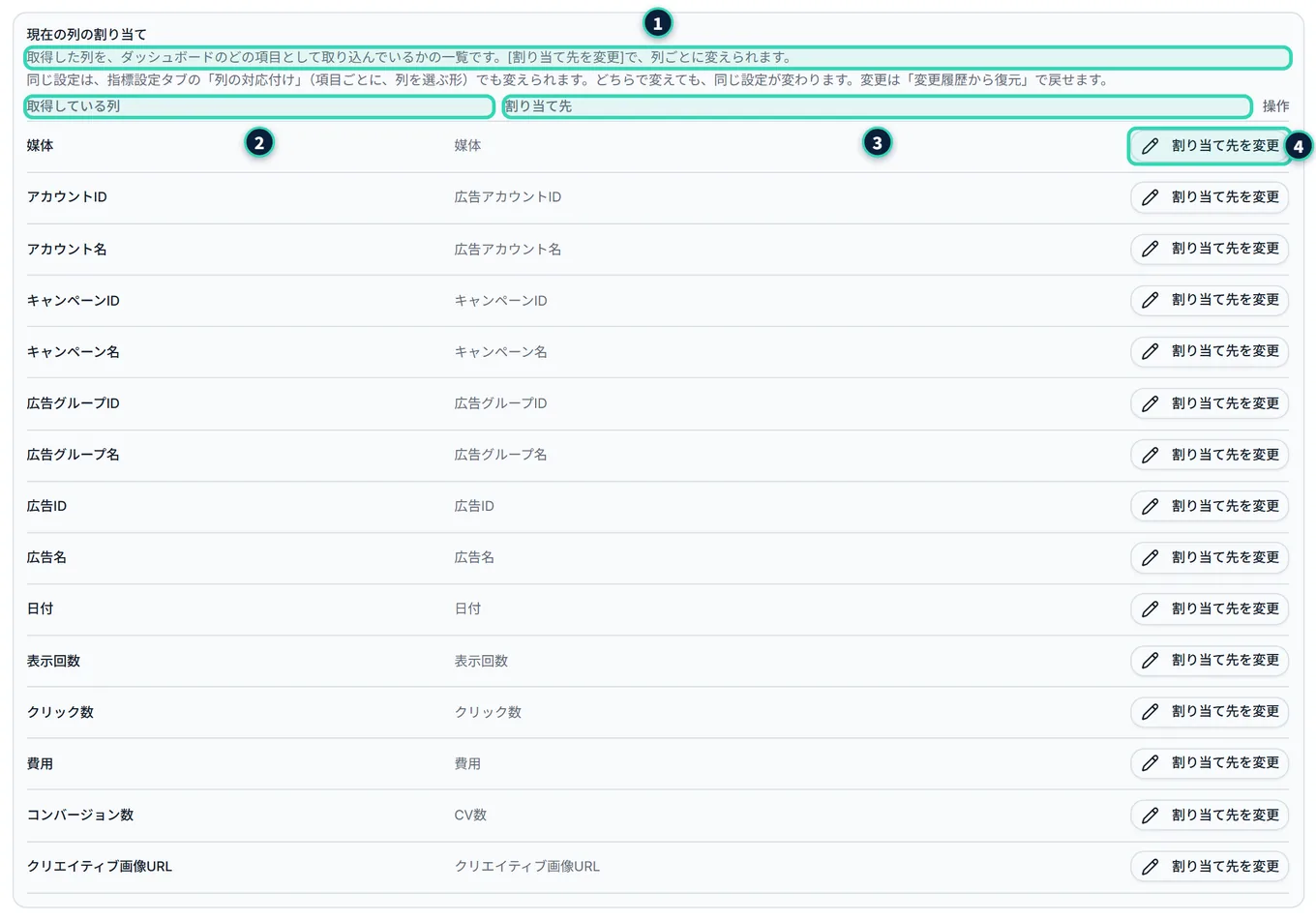
Task: Click the 現在の列の割り当て heading
Action: [x=87, y=34]
